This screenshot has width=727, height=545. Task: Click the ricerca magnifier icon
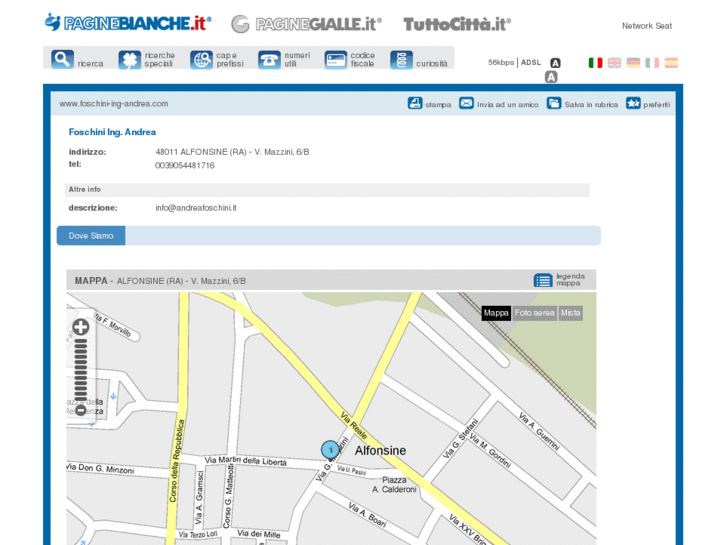click(63, 59)
